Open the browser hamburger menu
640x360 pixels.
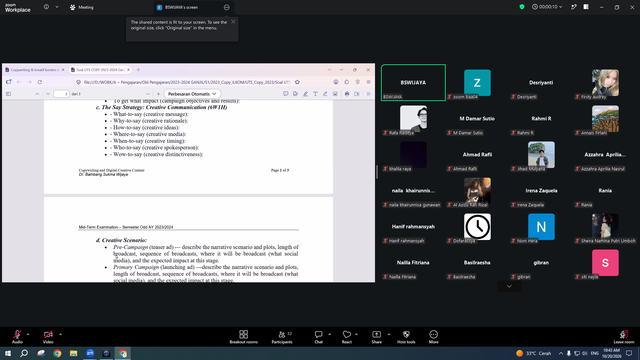368,82
